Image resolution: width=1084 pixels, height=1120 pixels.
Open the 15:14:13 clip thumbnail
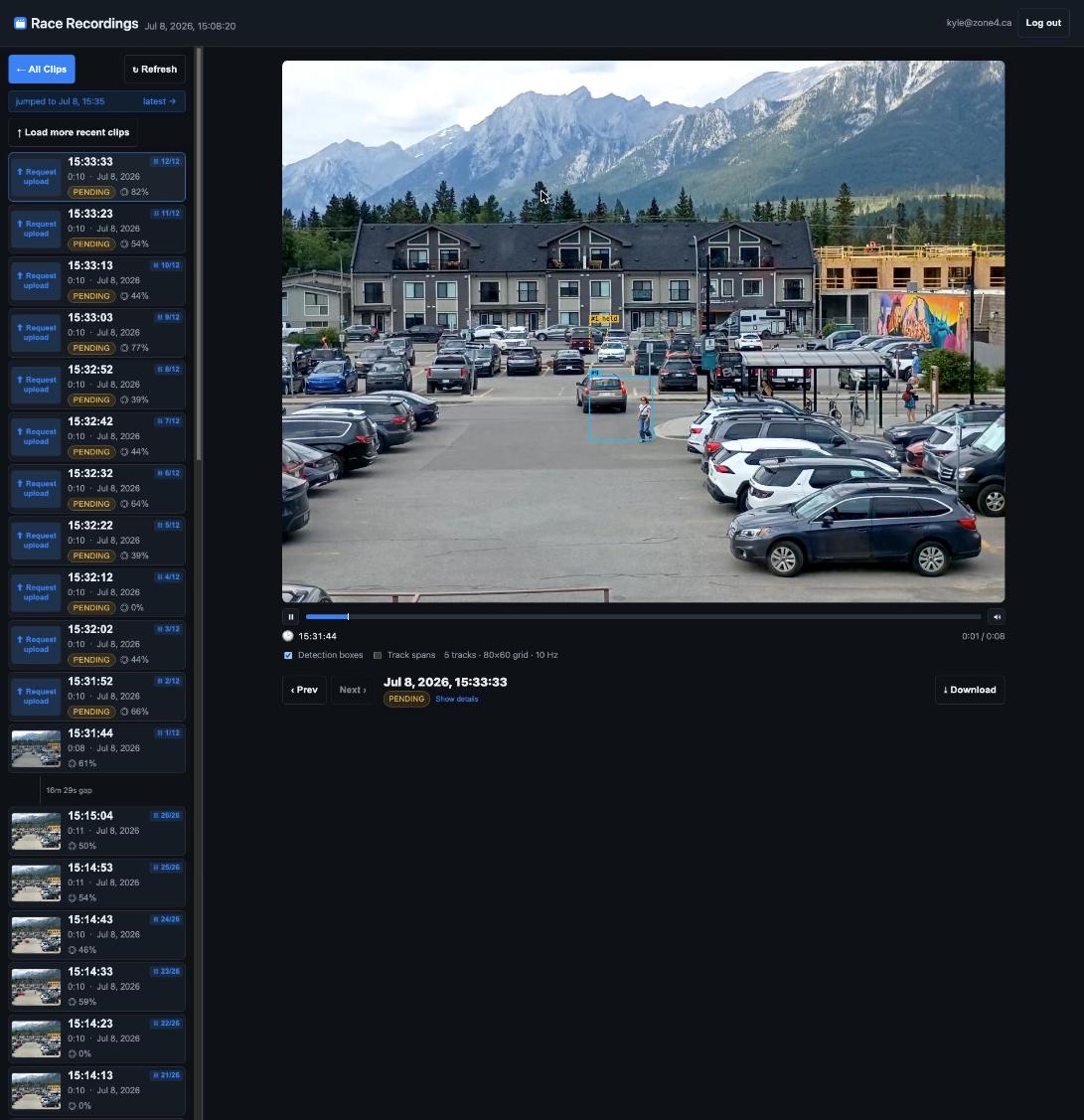(37, 1091)
